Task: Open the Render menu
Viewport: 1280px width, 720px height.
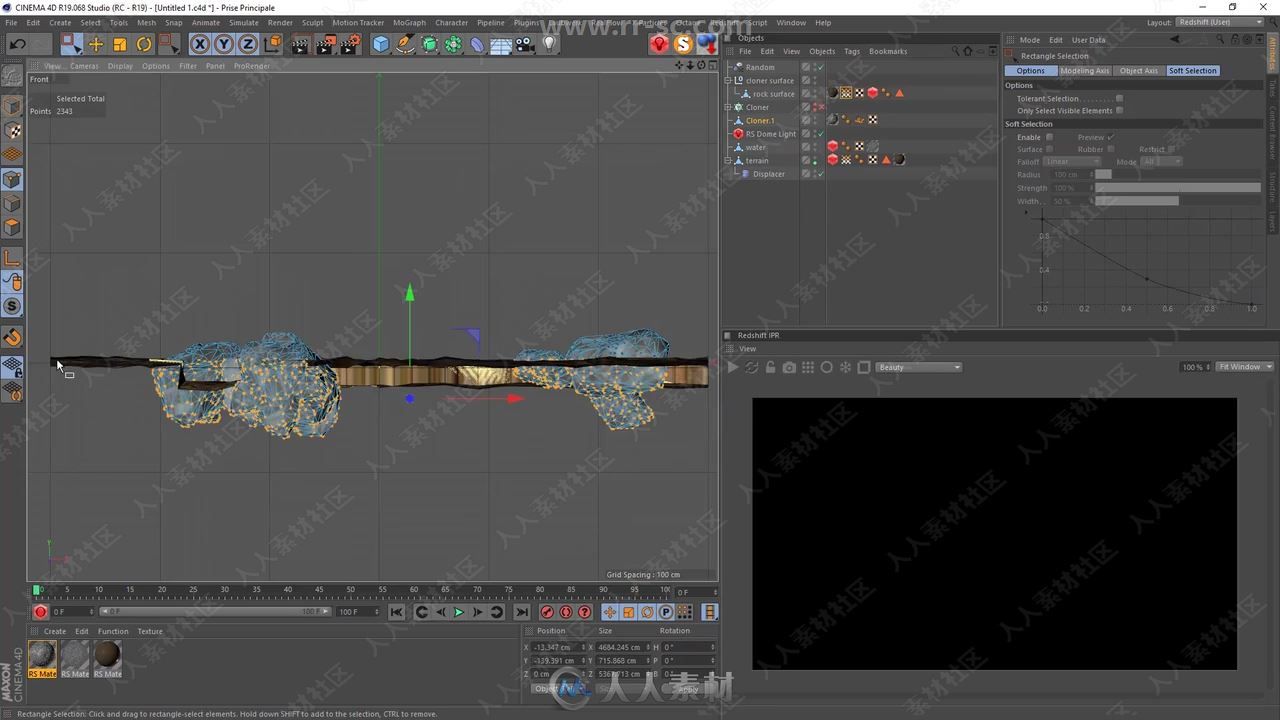Action: (x=280, y=22)
